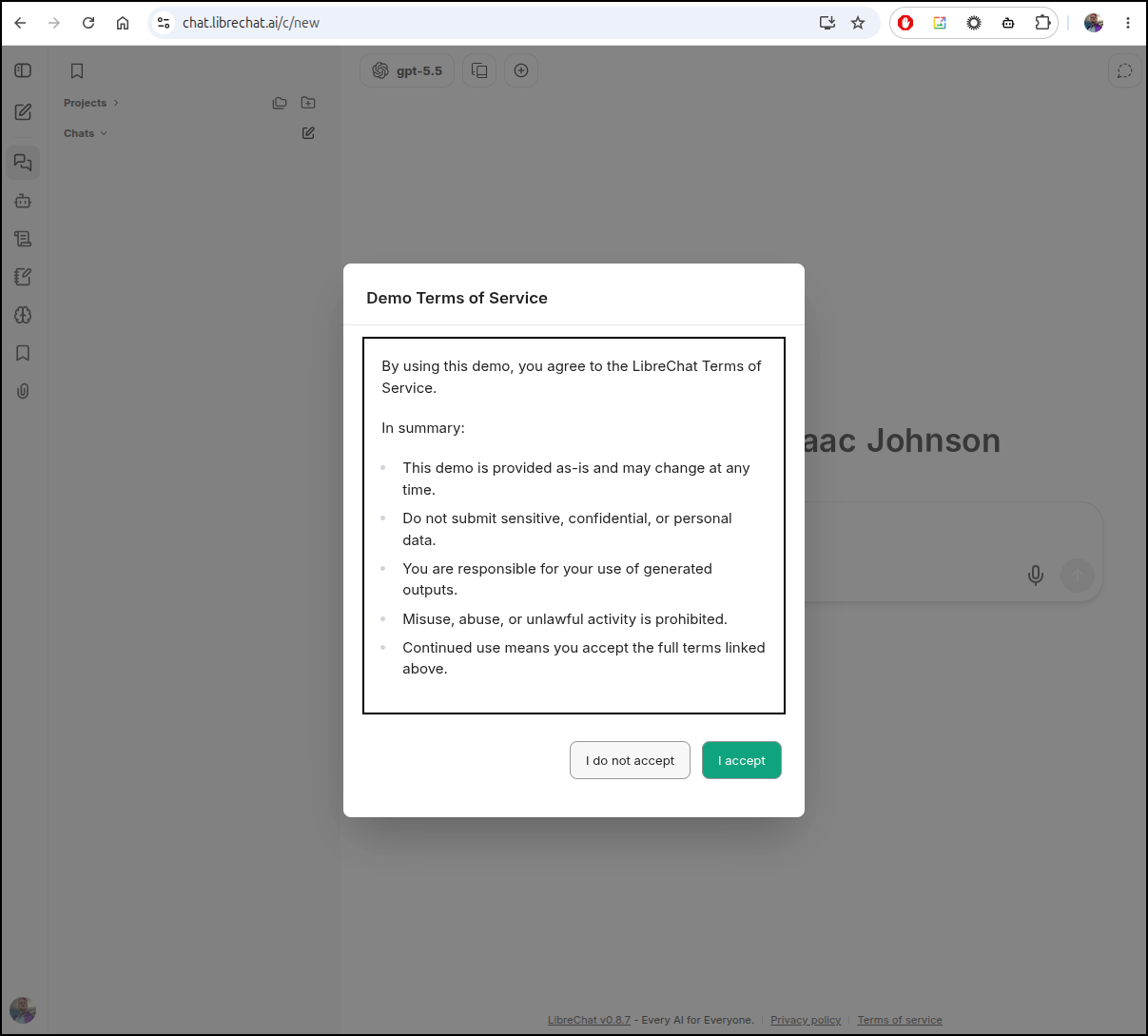Screen dimensions: 1148x1036
Task: Toggle the LibreChat sidebar panel
Action: pos(24,70)
